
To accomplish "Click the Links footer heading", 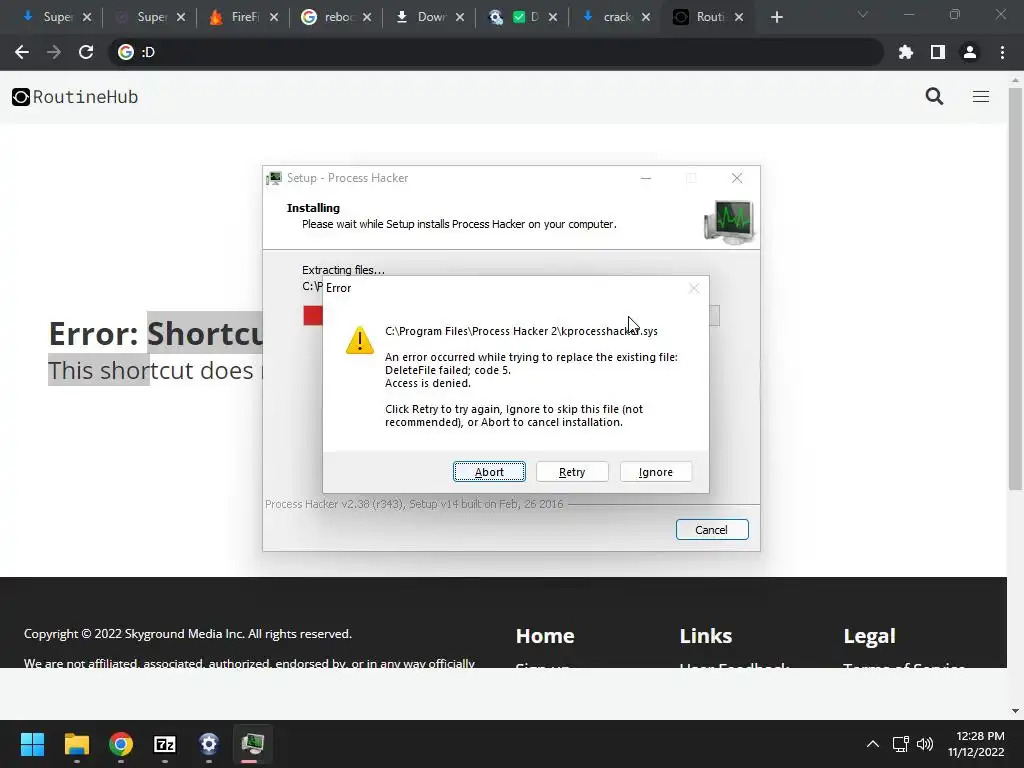I will [705, 635].
